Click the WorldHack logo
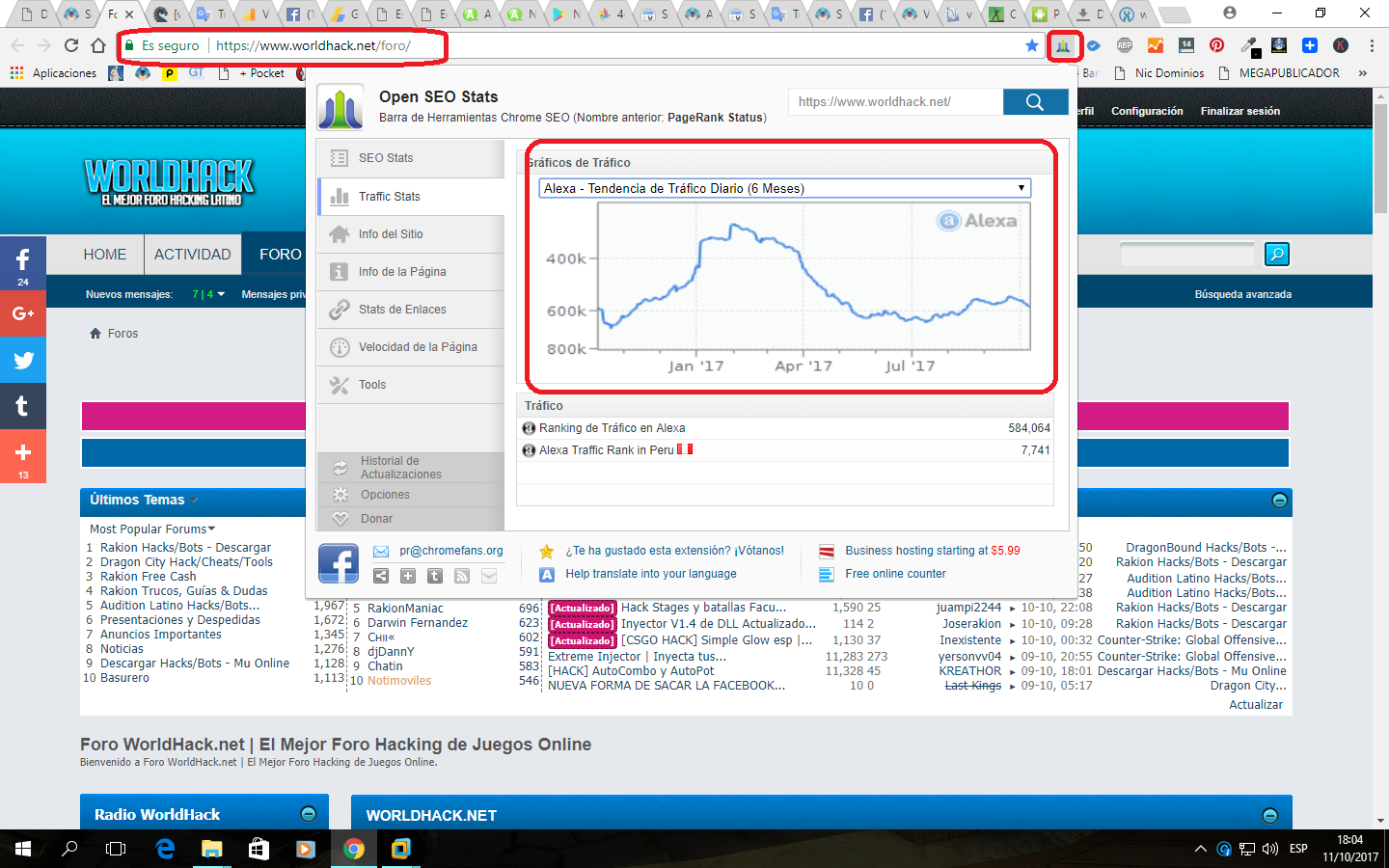The width and height of the screenshot is (1389, 868). click(x=170, y=182)
